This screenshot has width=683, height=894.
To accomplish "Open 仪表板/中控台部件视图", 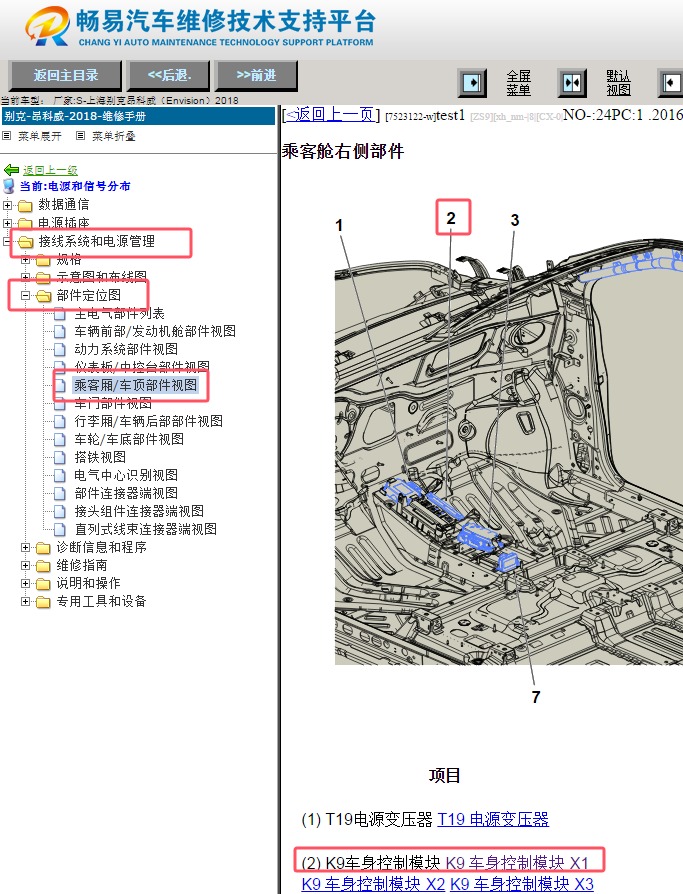I will click(x=142, y=367).
